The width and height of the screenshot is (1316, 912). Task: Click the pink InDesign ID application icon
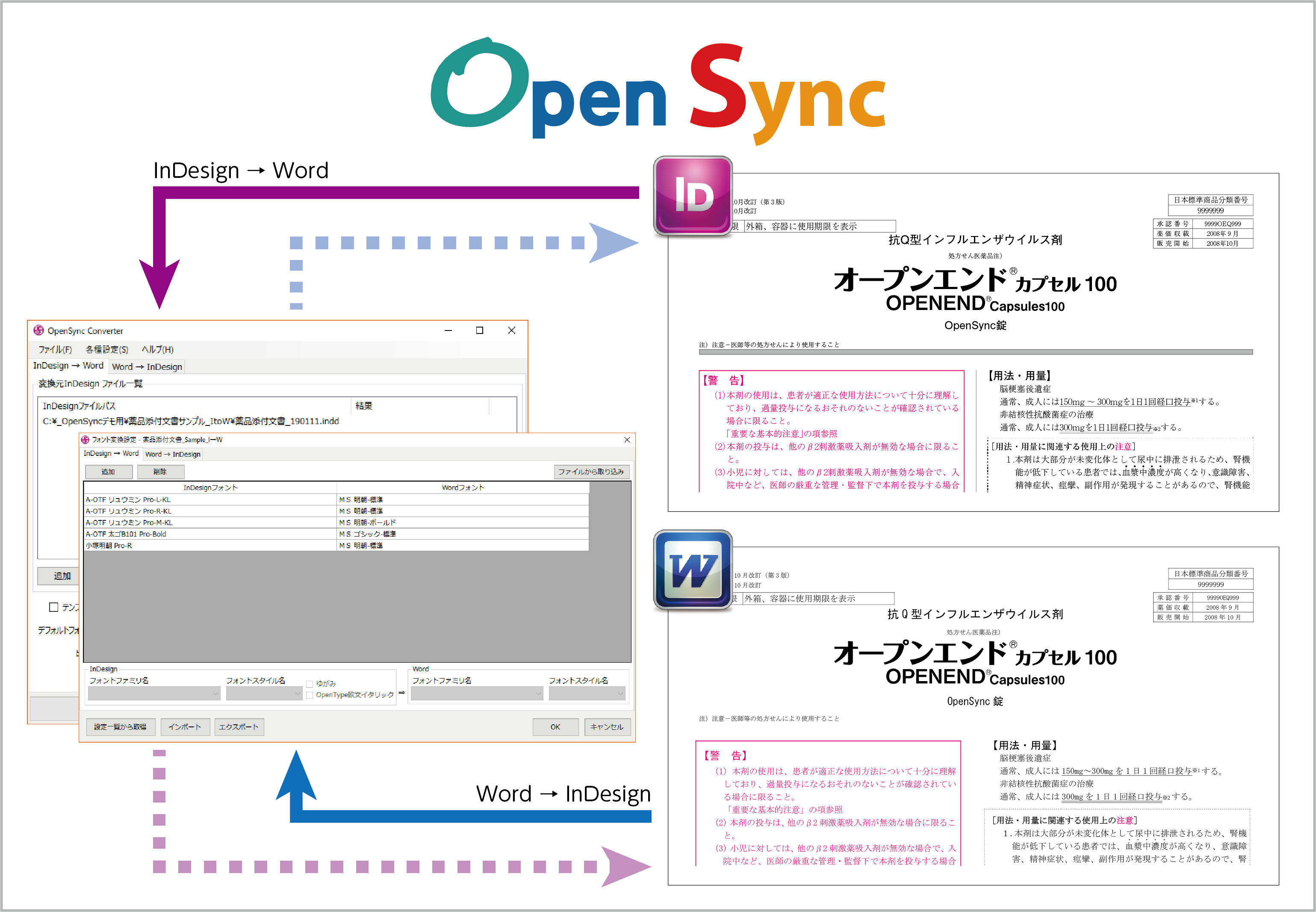pos(693,196)
